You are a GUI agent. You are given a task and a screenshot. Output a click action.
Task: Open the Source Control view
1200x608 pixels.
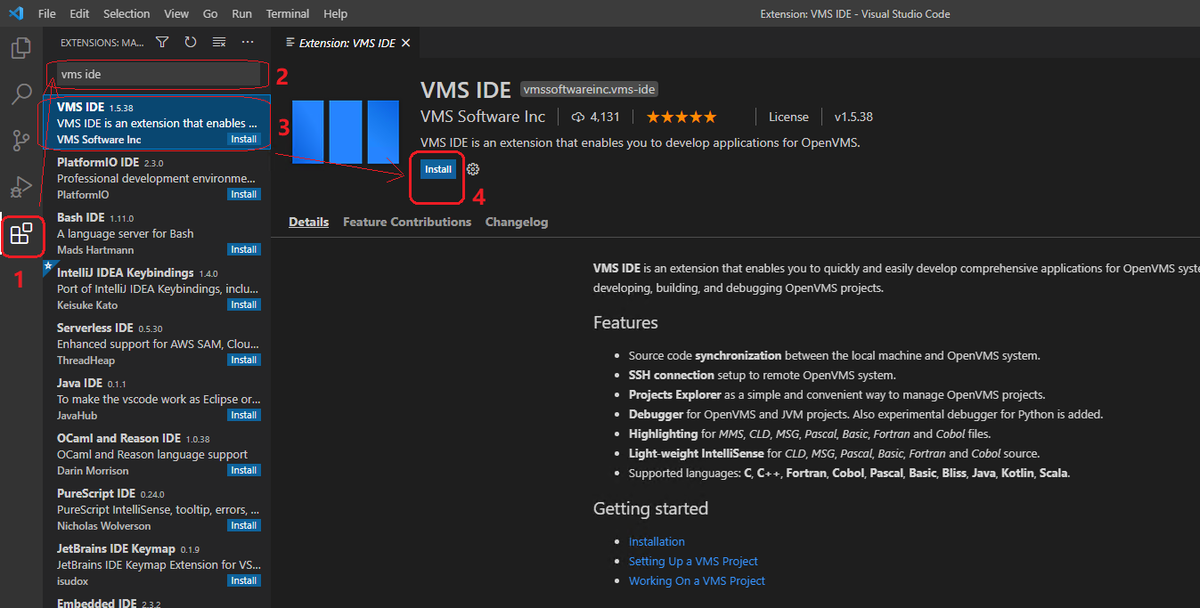(20, 140)
